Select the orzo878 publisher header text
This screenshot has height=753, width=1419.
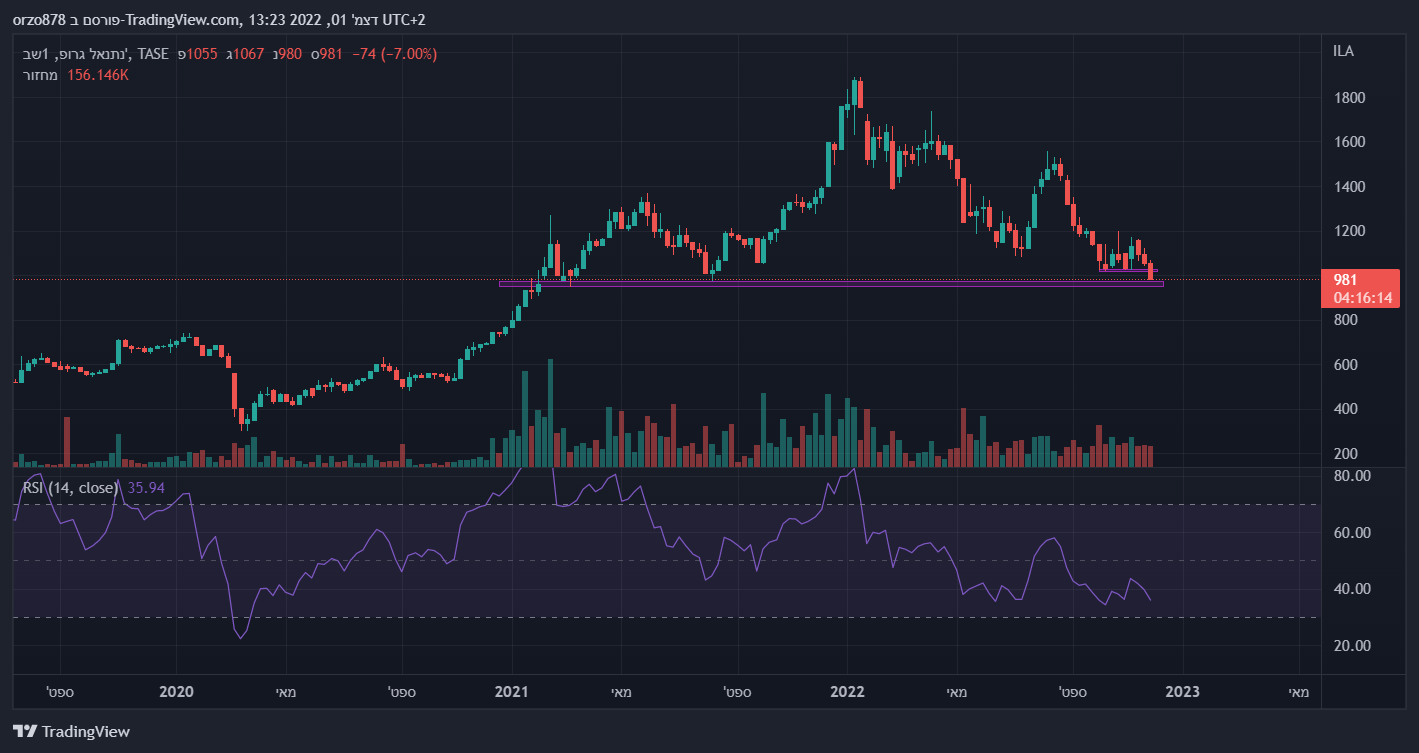(39, 20)
